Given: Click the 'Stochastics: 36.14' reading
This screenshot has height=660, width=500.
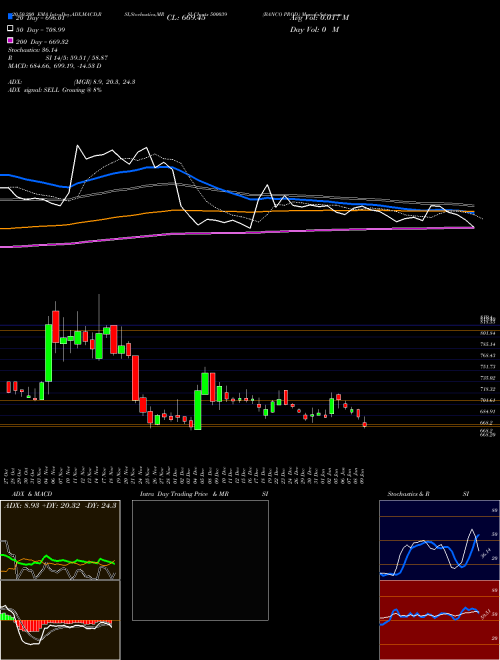Looking at the screenshot, I should 32,50.
